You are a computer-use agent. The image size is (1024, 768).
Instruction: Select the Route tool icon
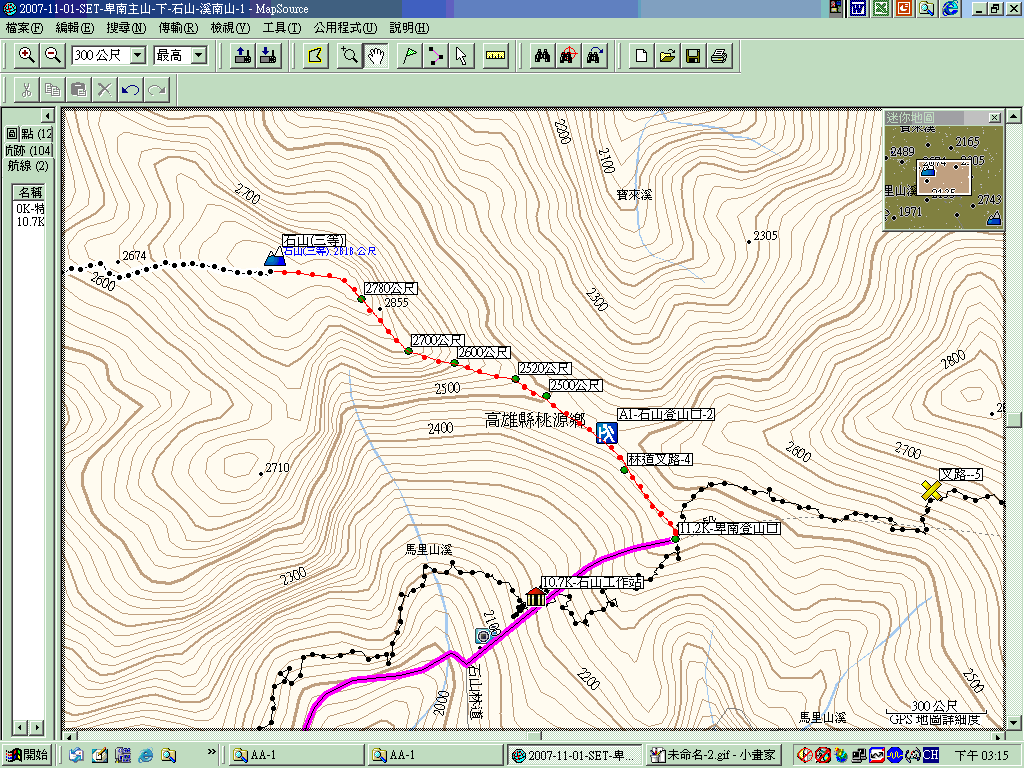coord(436,56)
